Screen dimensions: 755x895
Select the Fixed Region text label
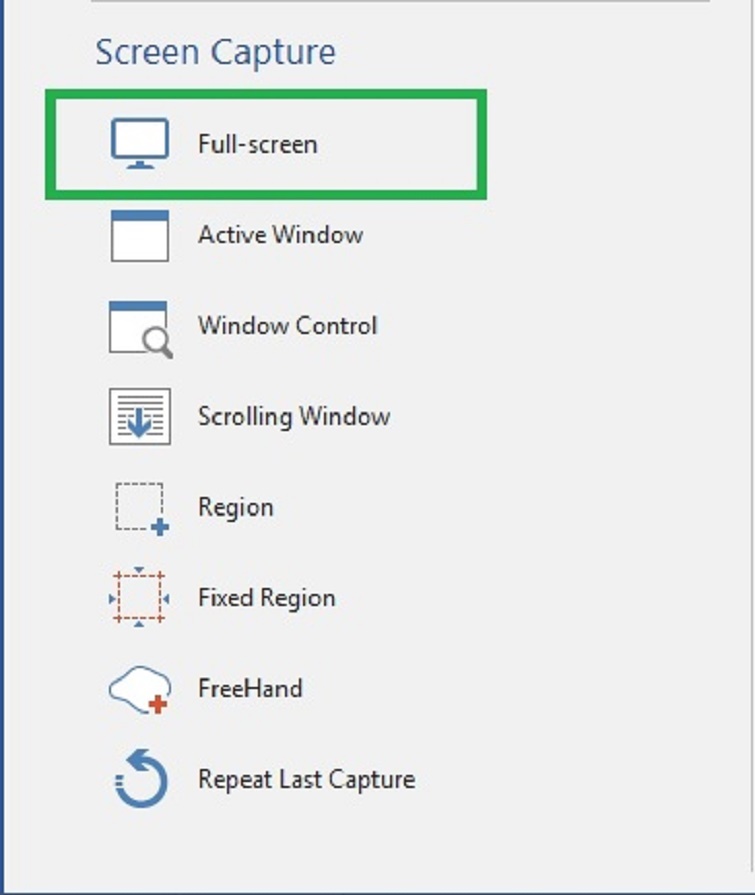(x=266, y=598)
